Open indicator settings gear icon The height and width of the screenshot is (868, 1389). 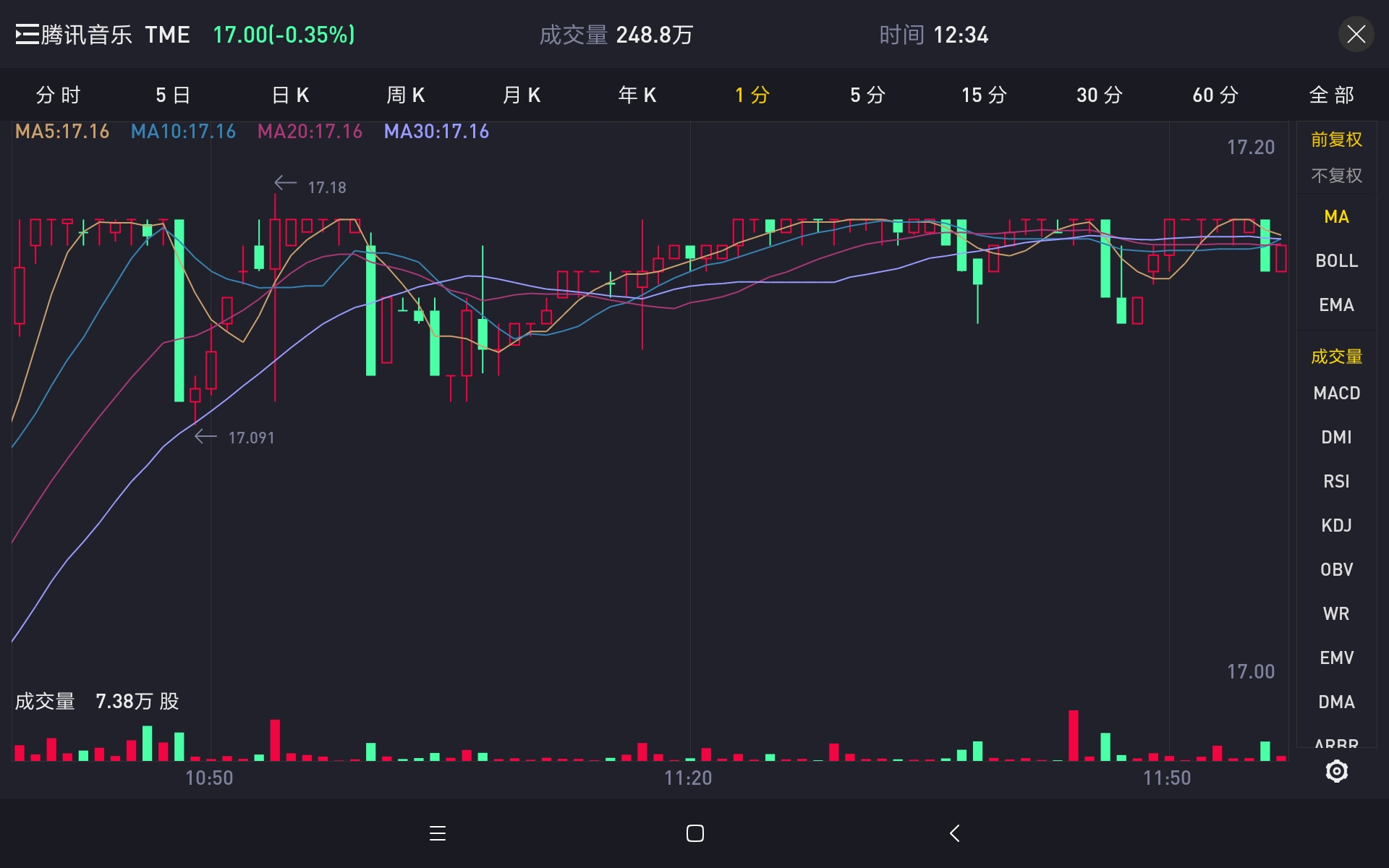pyautogui.click(x=1336, y=771)
